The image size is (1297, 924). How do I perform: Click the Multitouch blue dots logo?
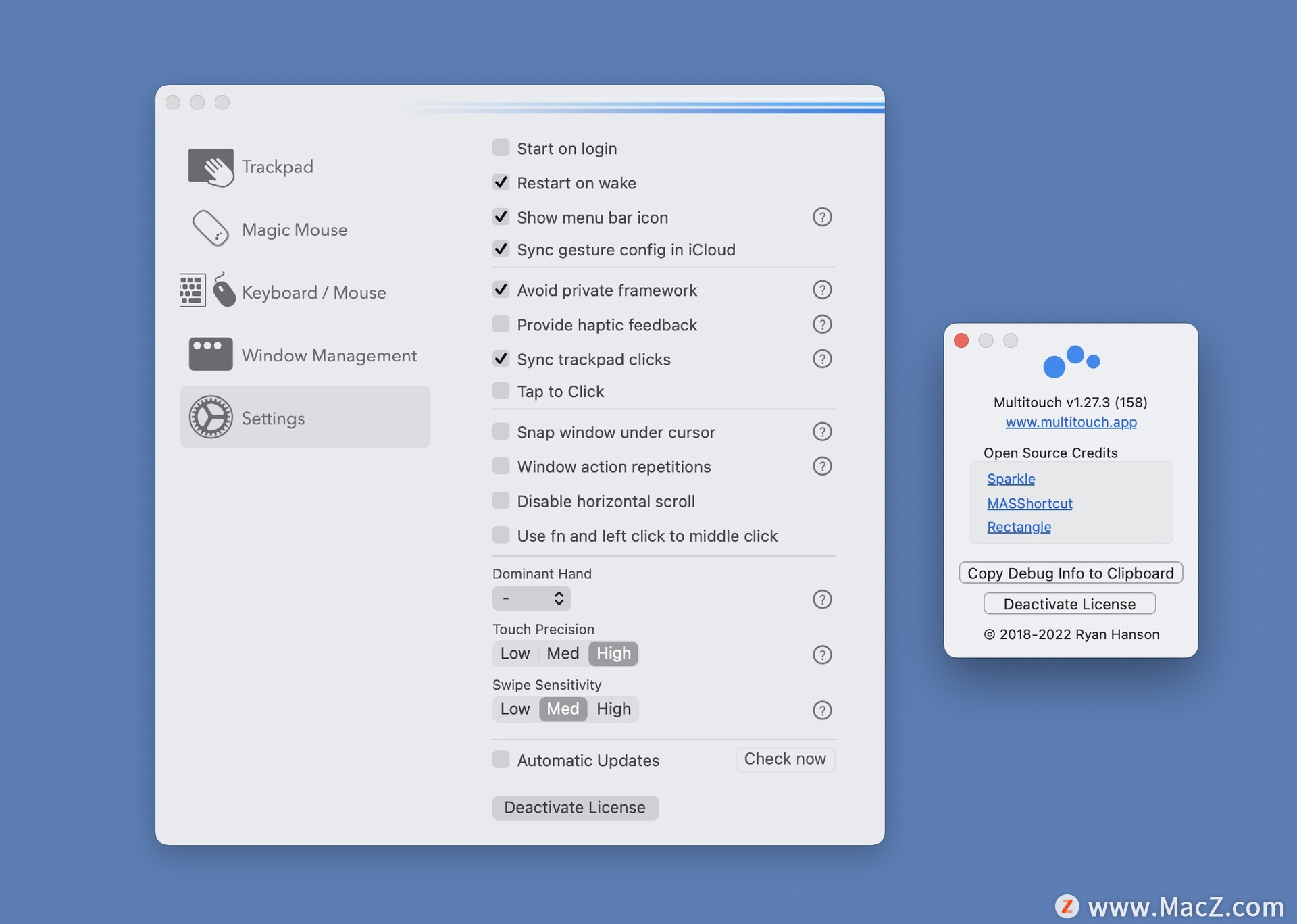1071,361
